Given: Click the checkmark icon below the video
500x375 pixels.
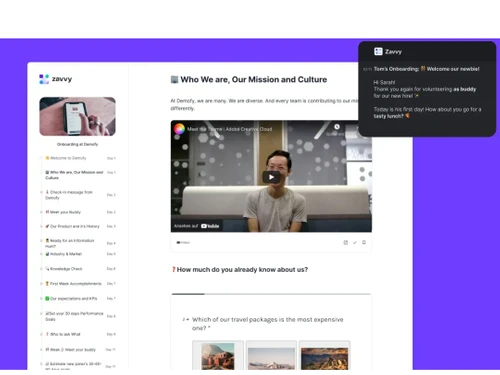Looking at the screenshot, I should (355, 242).
